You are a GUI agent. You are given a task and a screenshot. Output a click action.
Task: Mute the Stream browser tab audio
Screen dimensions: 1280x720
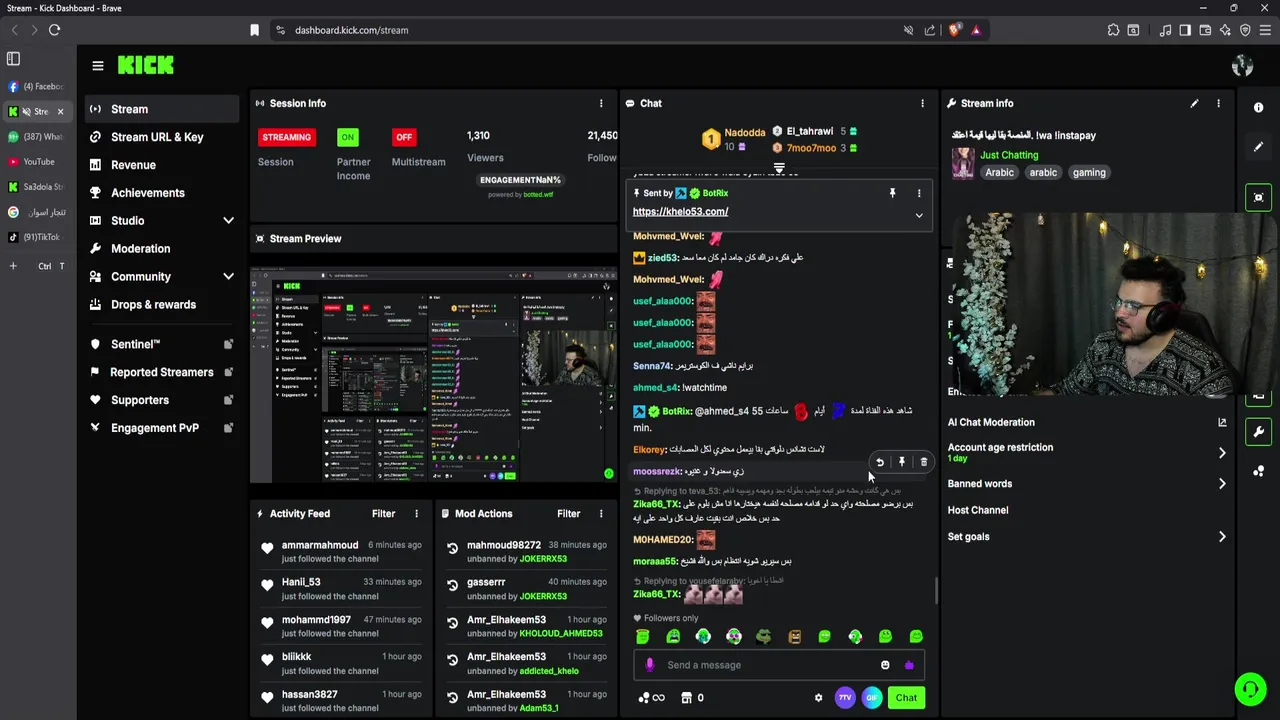click(x=28, y=111)
